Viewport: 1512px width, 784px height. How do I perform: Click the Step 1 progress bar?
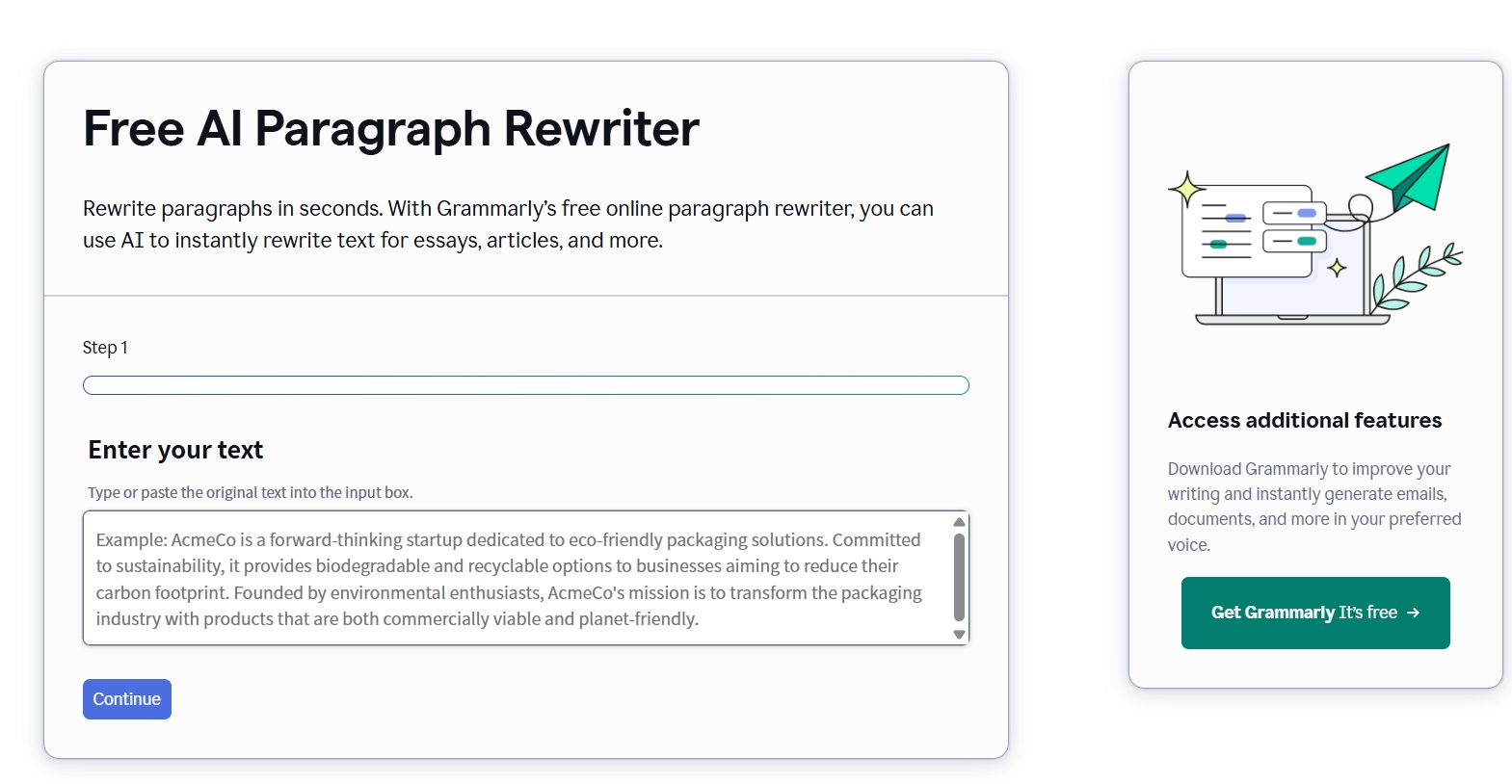(x=526, y=385)
